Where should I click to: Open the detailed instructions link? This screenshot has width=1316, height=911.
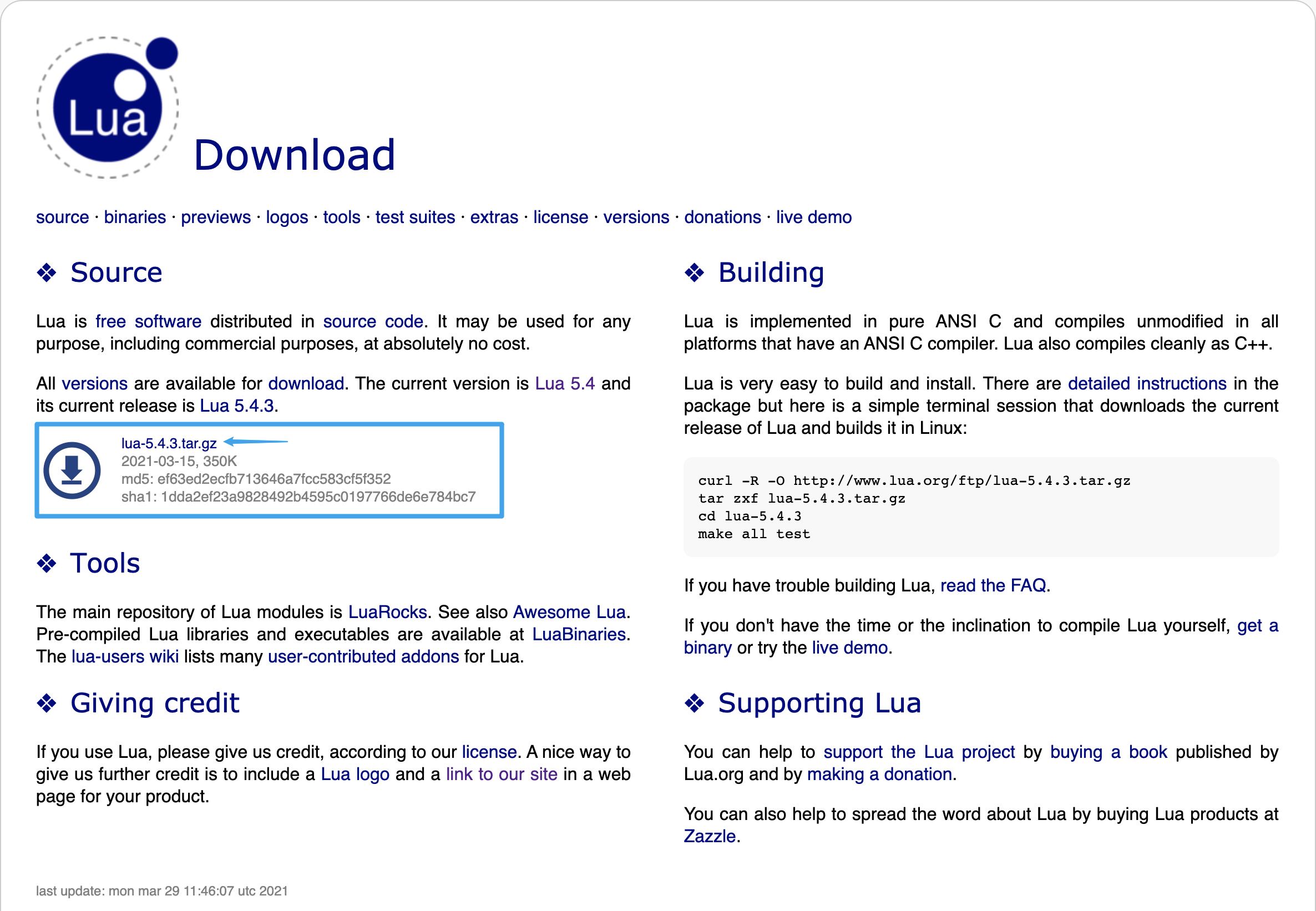[1146, 383]
